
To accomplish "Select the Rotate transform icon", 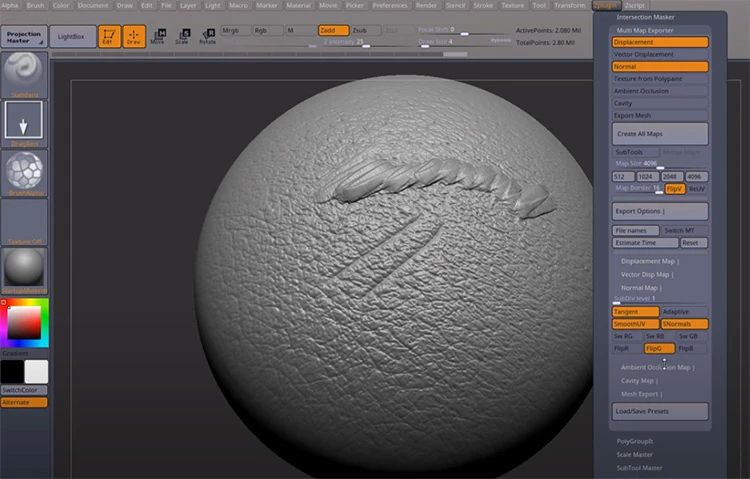I will coord(208,36).
